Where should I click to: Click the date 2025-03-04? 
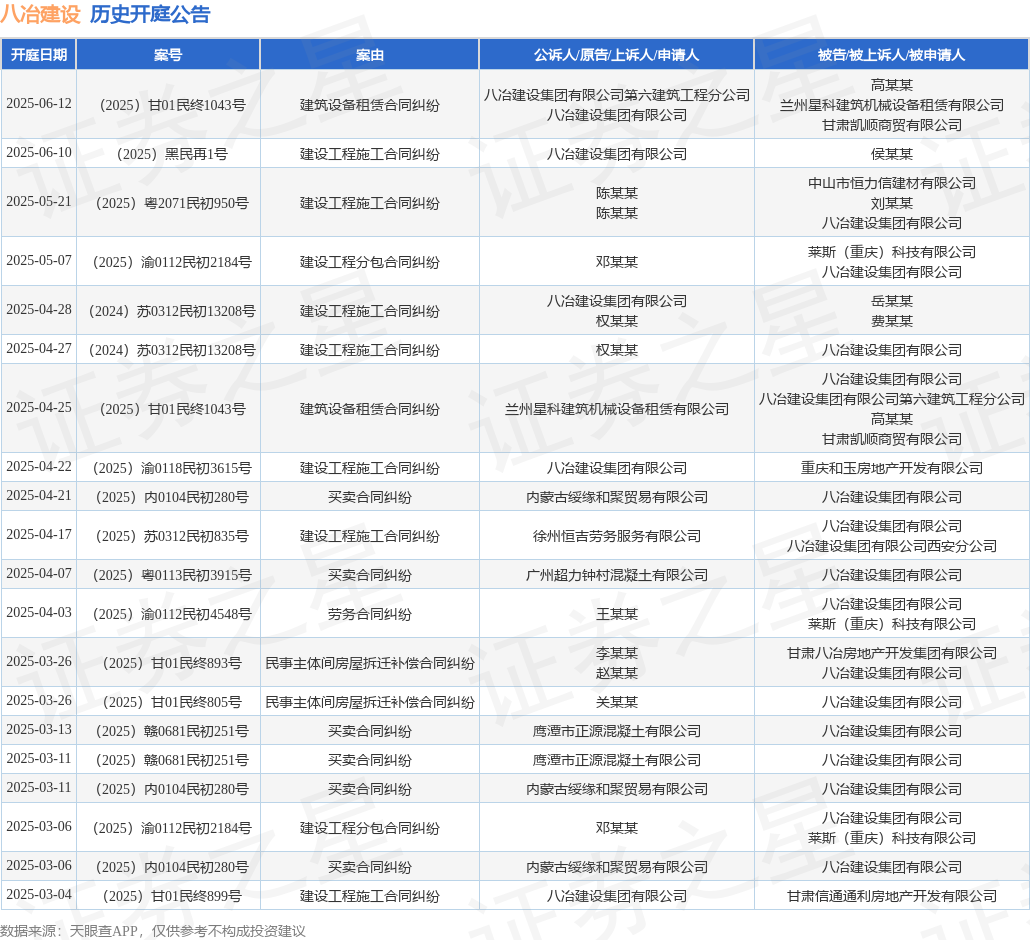39,895
